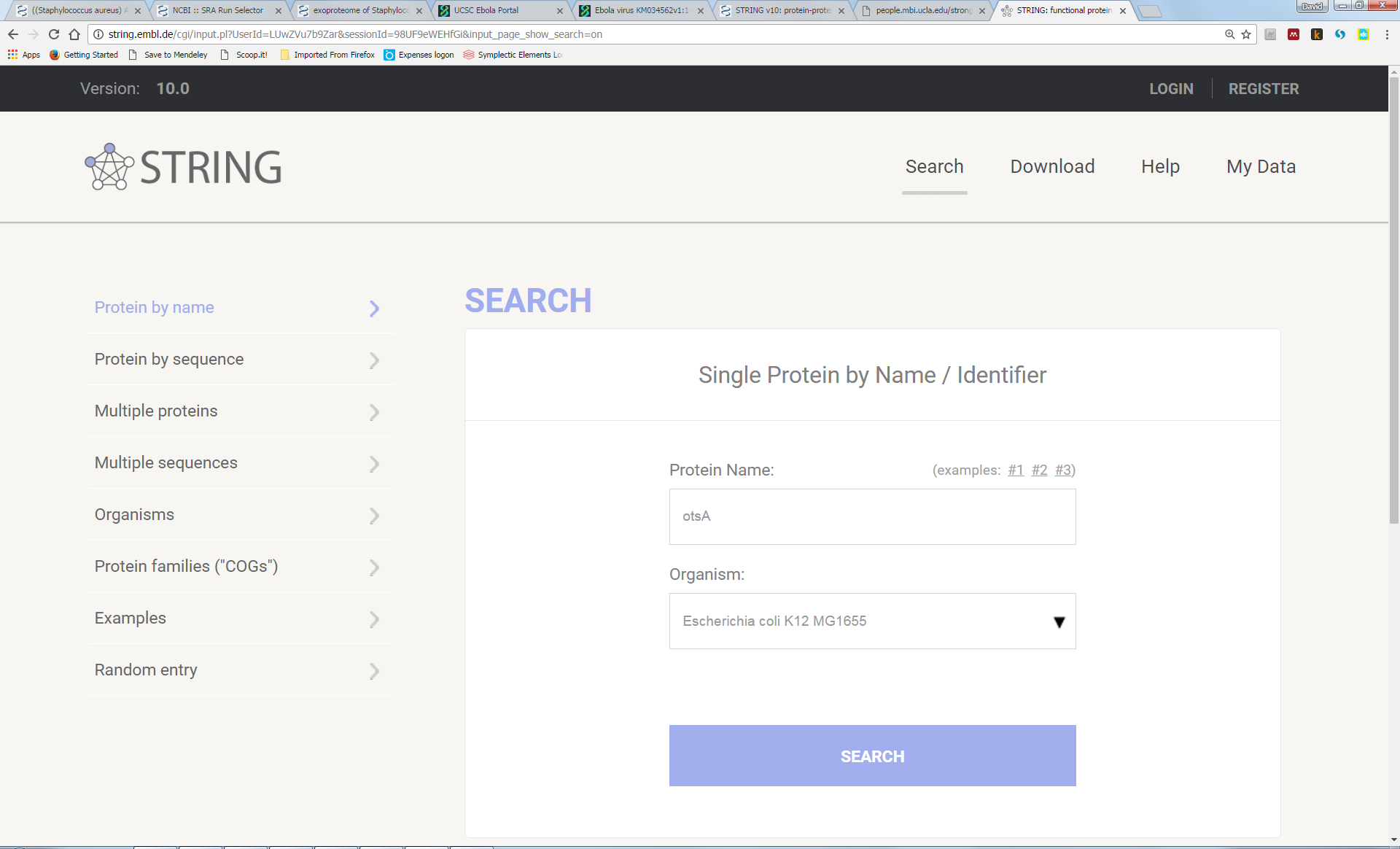Click the zoom magnifier in address bar

1229,34
